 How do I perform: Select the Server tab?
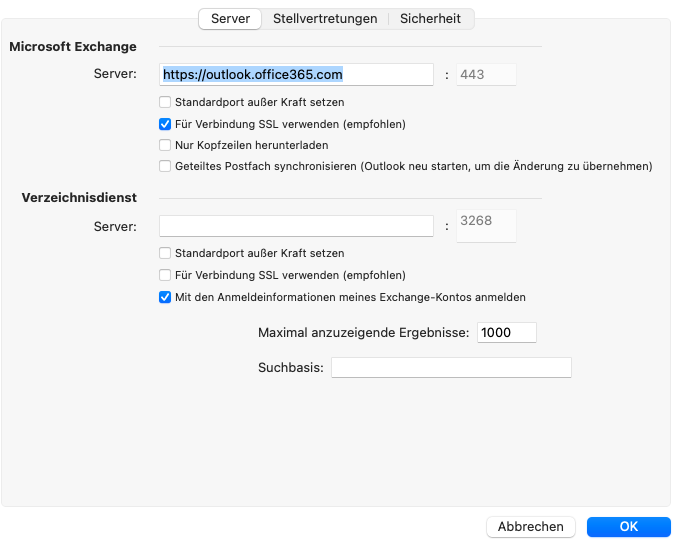click(x=230, y=19)
